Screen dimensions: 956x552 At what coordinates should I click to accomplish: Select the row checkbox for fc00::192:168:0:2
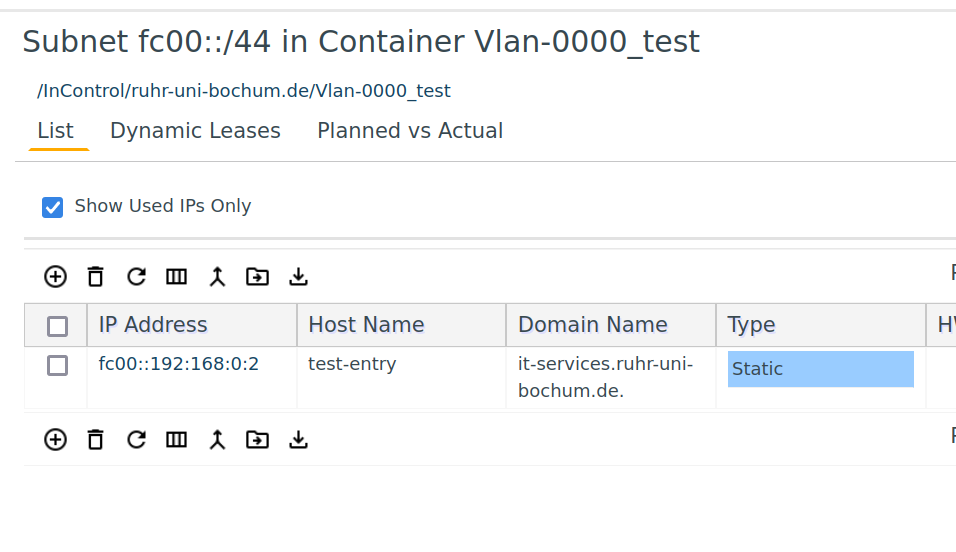click(x=57, y=365)
